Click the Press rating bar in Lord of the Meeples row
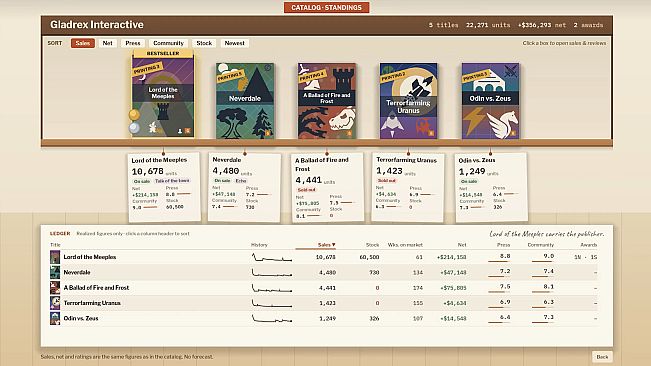 coord(499,261)
